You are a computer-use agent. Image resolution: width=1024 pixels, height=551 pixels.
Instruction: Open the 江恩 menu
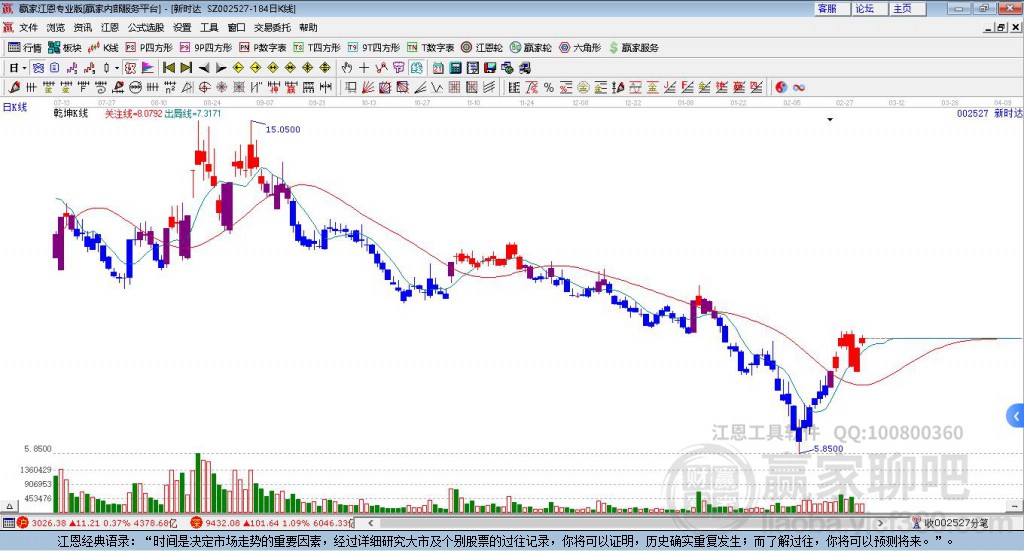pos(110,27)
